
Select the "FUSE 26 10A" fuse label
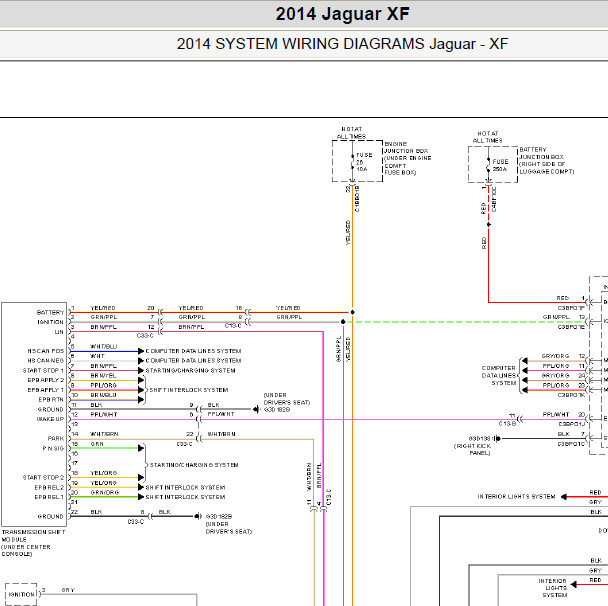point(364,162)
